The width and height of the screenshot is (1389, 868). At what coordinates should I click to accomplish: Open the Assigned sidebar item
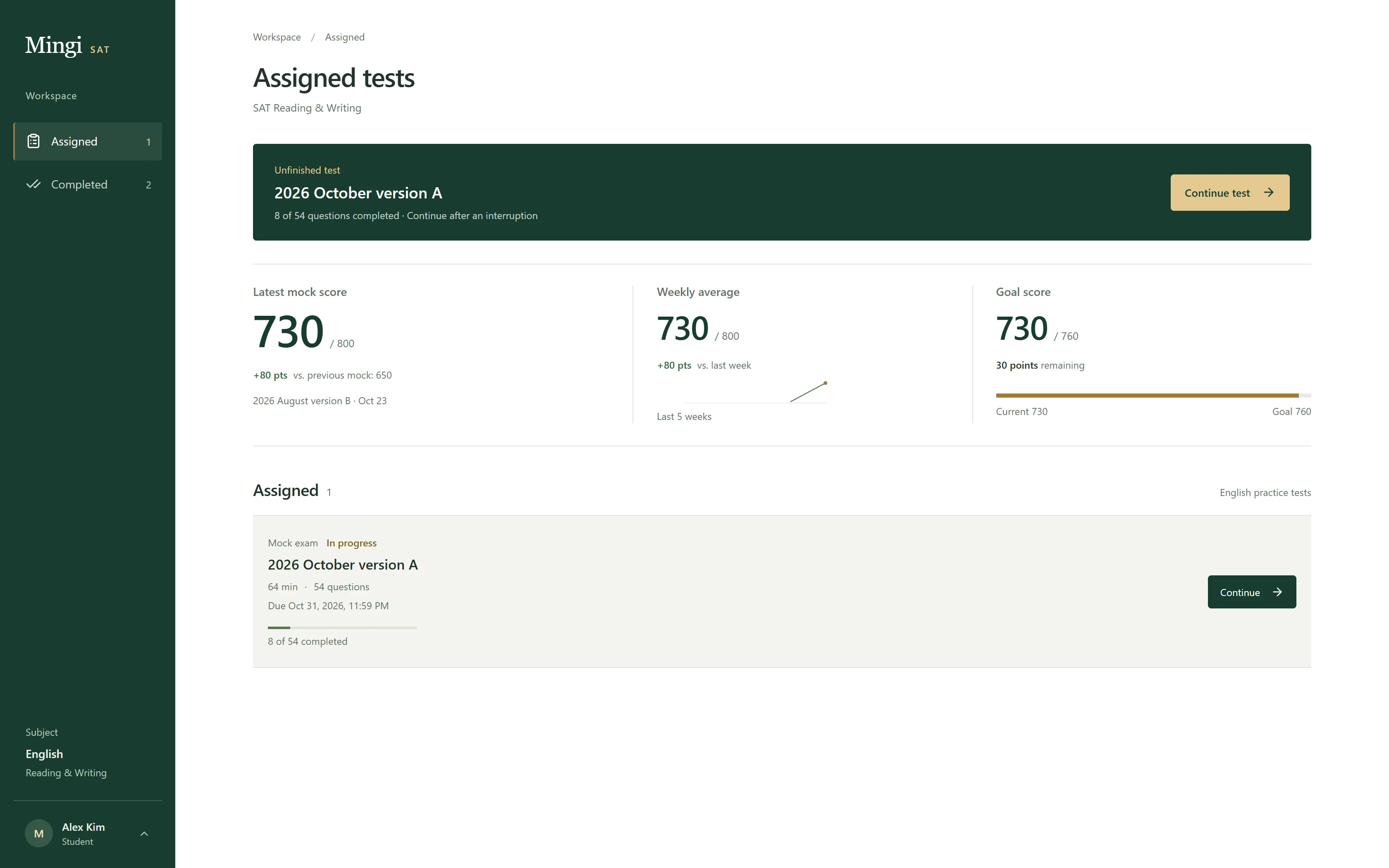[x=88, y=141]
